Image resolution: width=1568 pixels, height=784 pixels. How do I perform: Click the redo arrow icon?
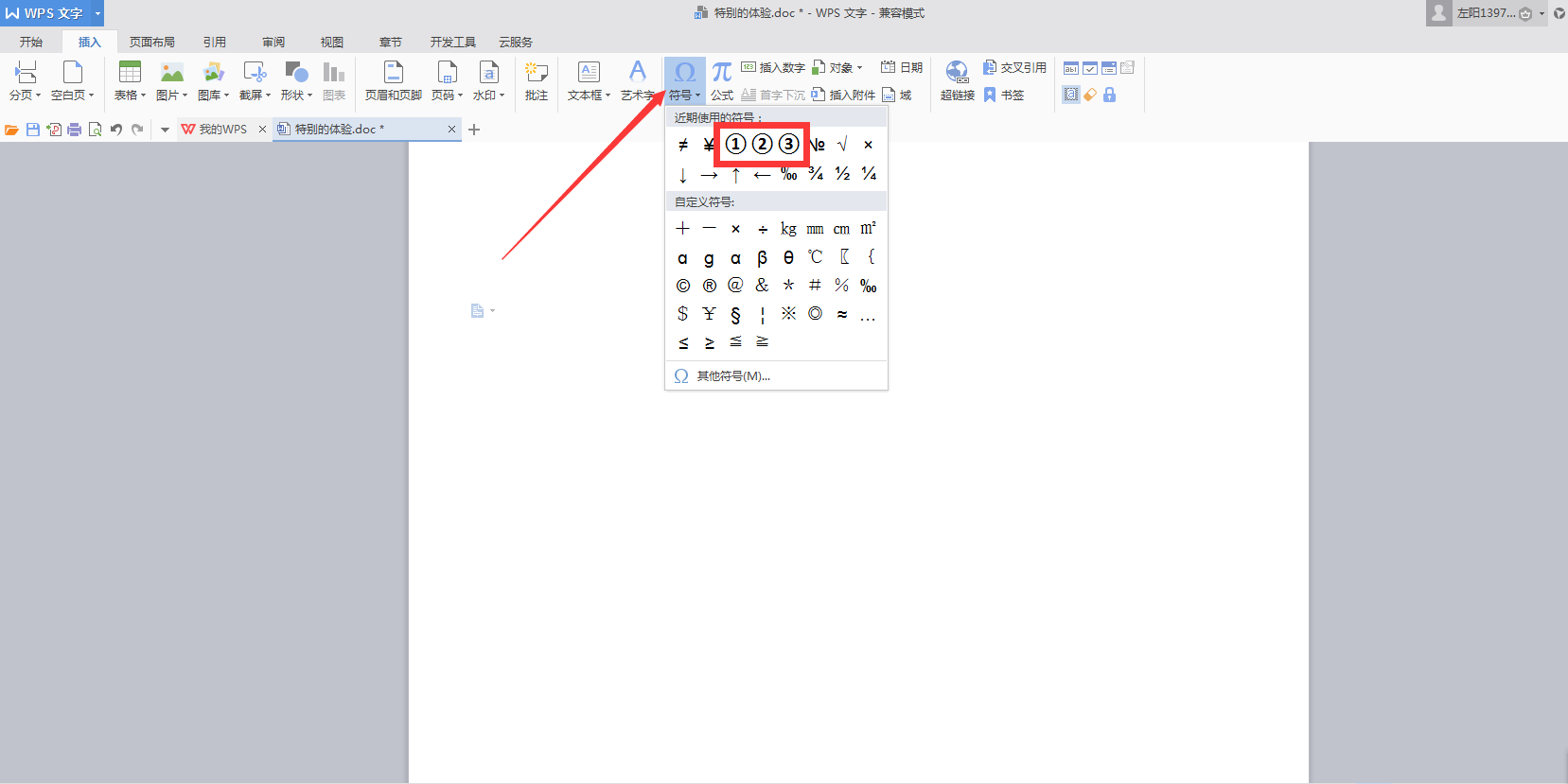[x=137, y=130]
